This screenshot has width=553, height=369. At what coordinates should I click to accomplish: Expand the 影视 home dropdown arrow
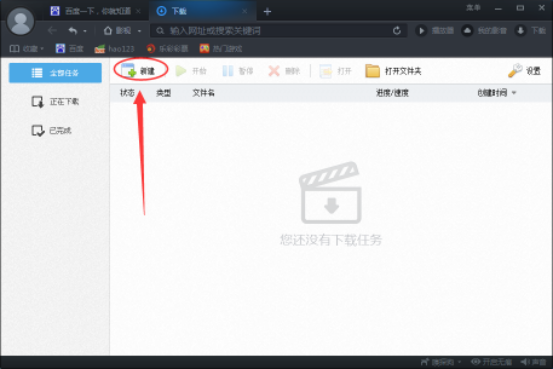140,31
